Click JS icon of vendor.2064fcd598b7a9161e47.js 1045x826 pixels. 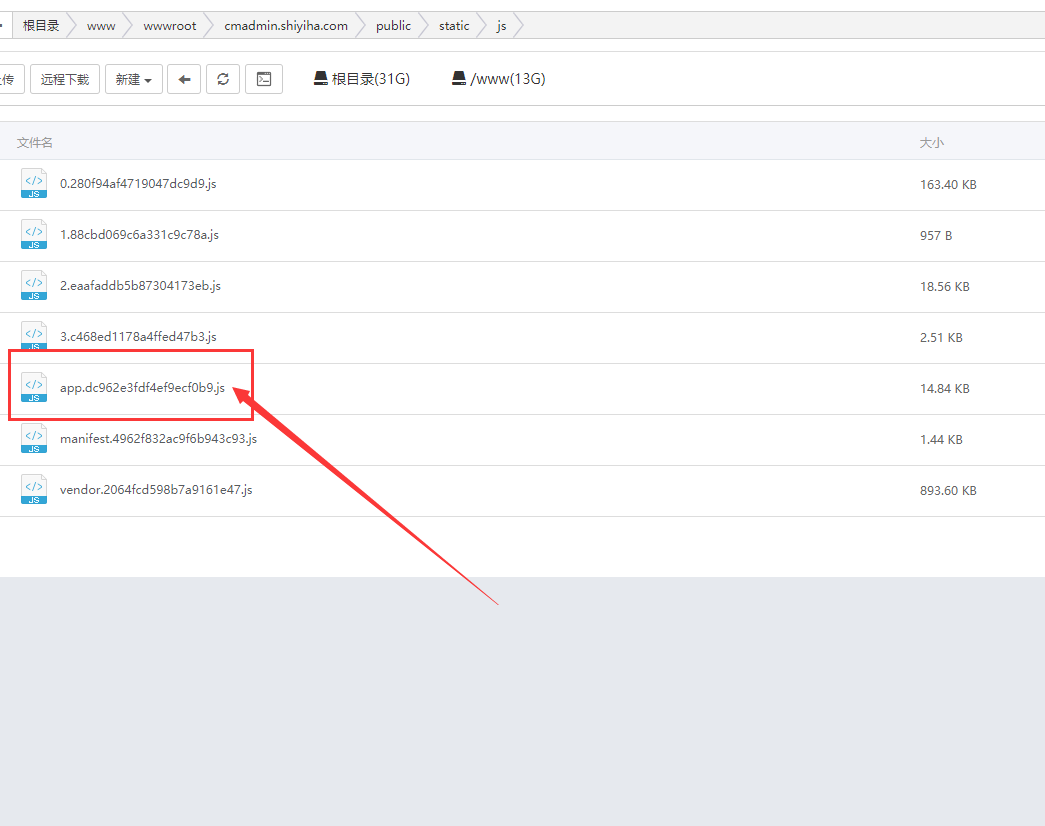click(34, 489)
